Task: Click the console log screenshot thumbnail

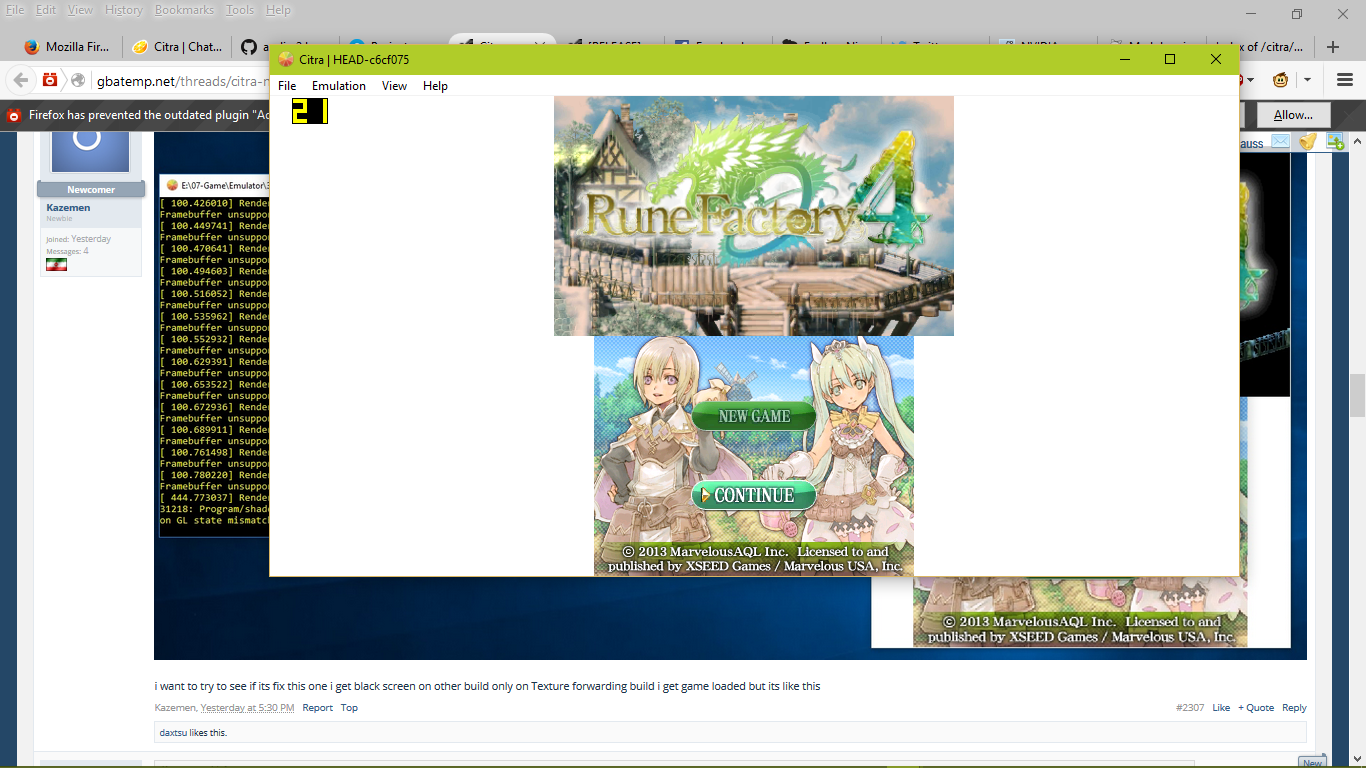Action: [214, 355]
